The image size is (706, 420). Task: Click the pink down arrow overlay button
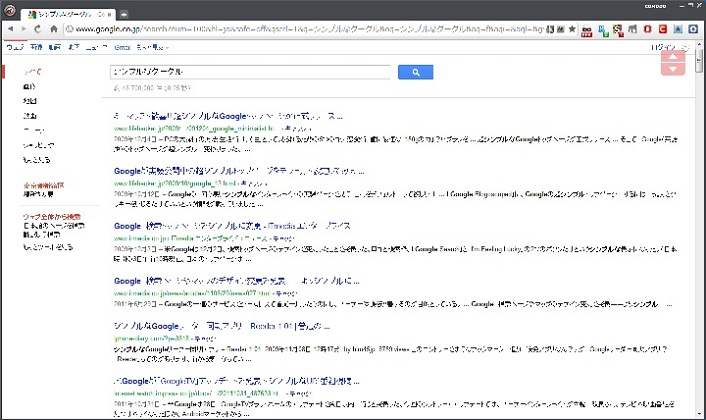coord(673,69)
